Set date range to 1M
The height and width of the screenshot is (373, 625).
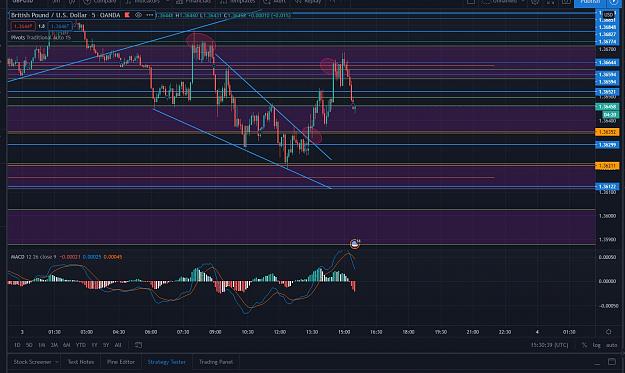tap(41, 345)
